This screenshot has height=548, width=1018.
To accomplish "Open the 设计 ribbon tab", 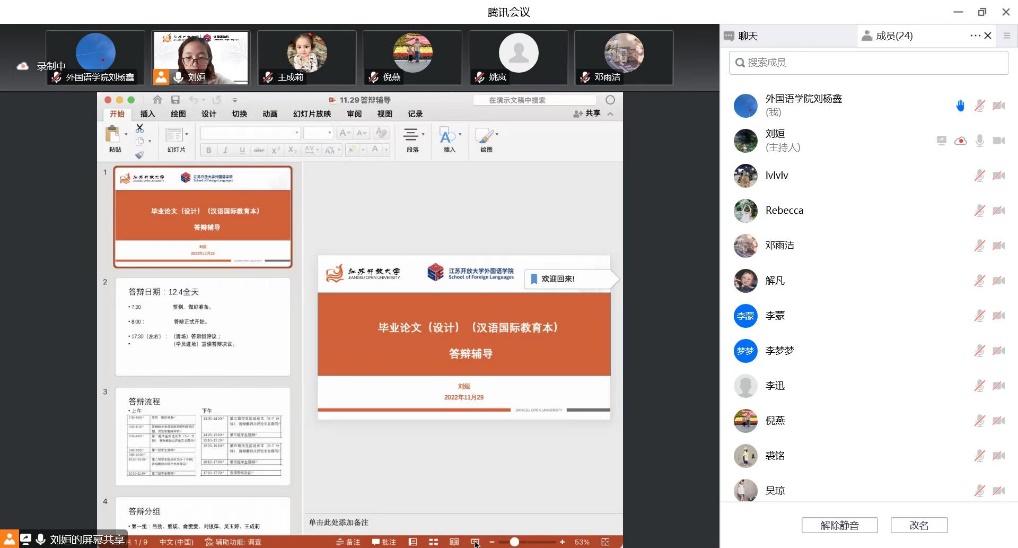I will (207, 114).
